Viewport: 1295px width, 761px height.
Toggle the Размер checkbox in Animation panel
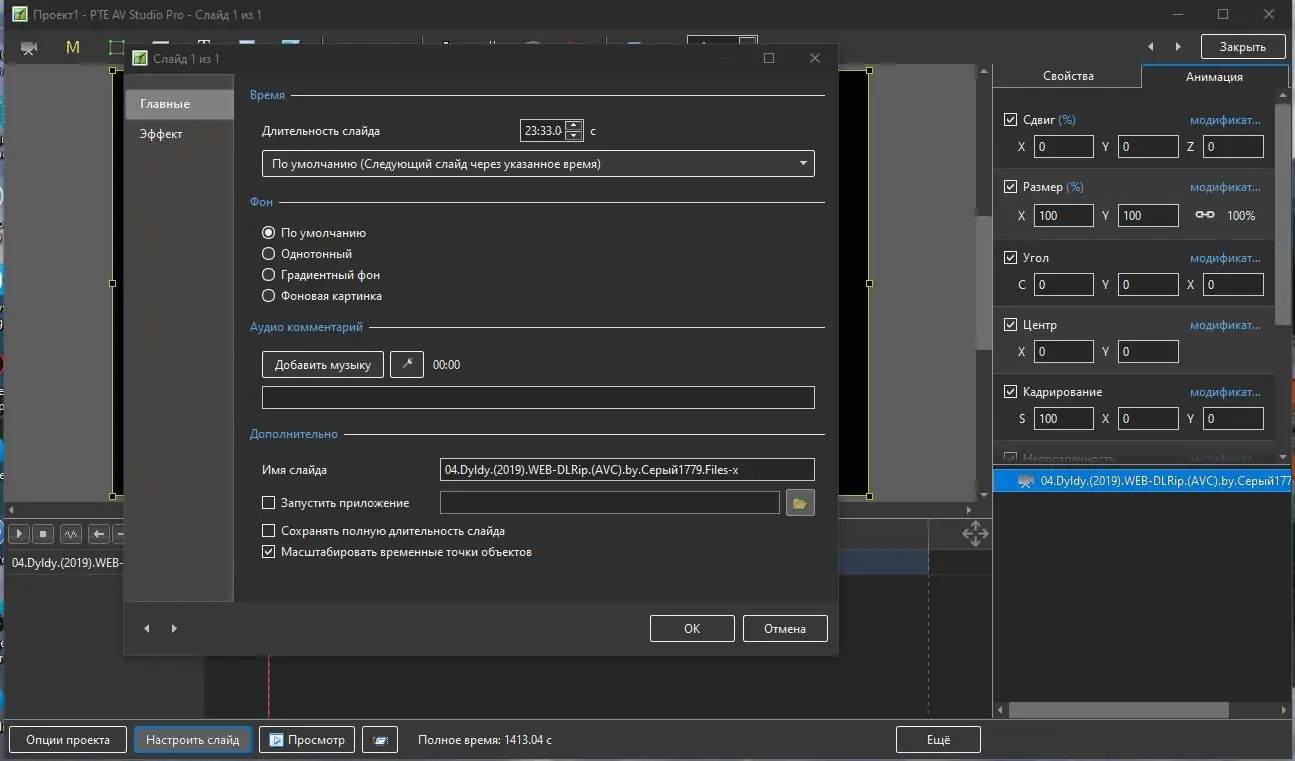coord(1010,187)
